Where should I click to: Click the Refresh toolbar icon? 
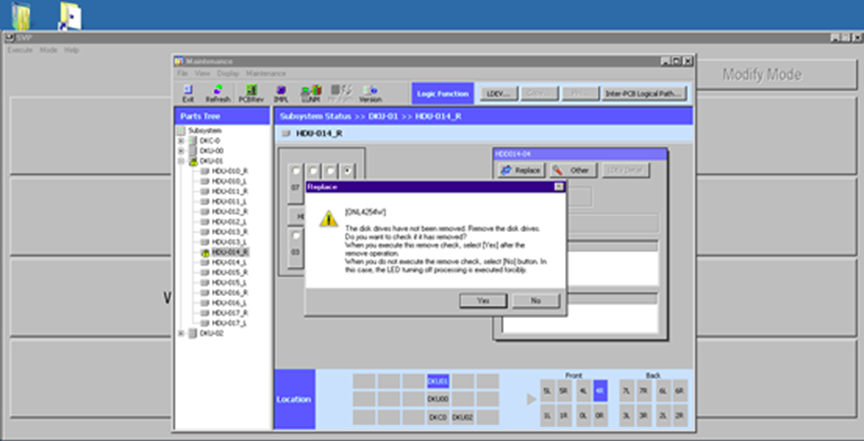point(217,93)
